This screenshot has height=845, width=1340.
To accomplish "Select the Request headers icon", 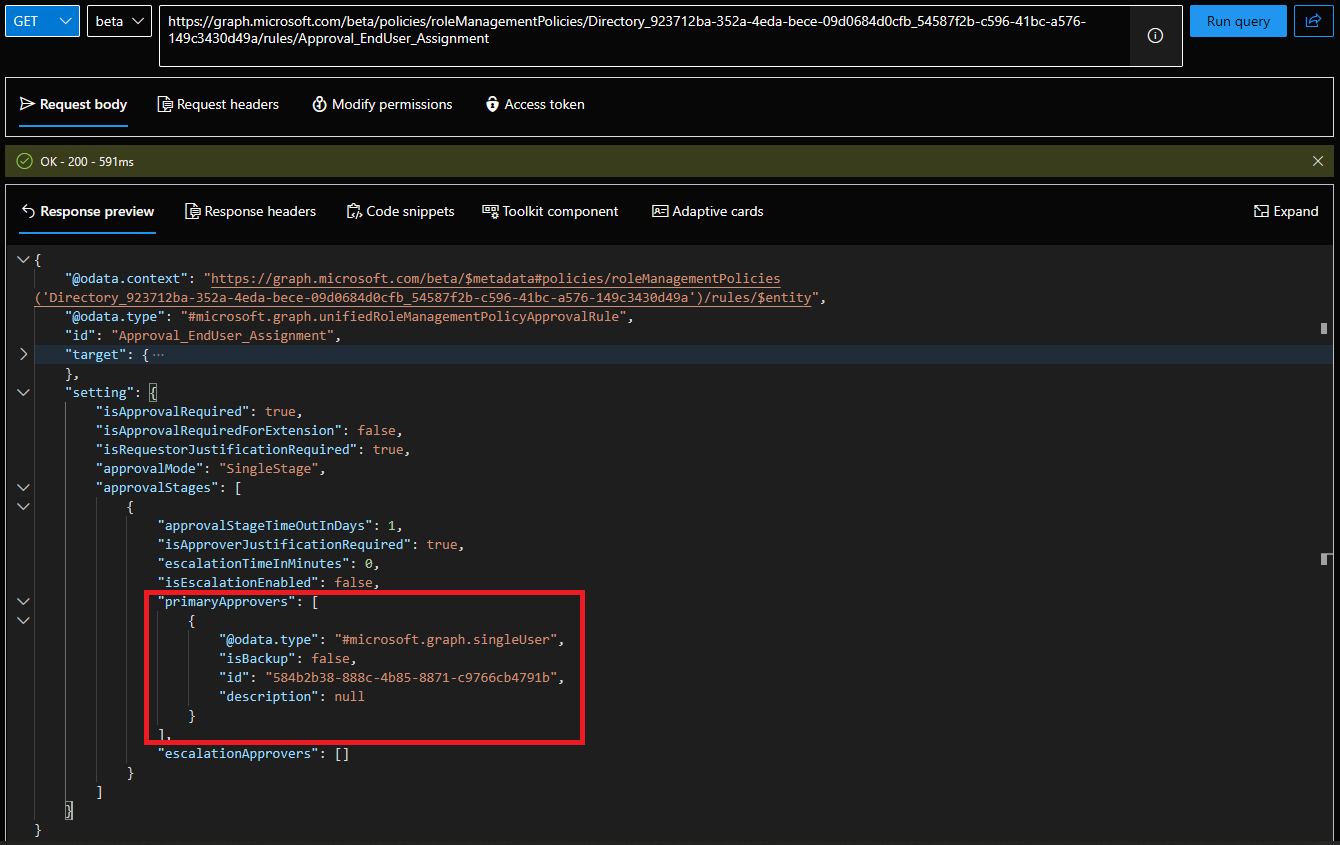I will click(163, 104).
